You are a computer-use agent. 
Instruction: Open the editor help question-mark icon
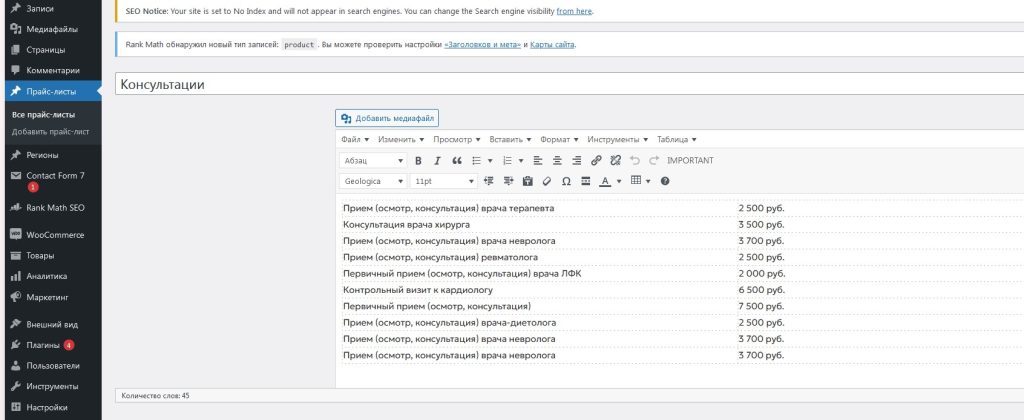(x=665, y=181)
